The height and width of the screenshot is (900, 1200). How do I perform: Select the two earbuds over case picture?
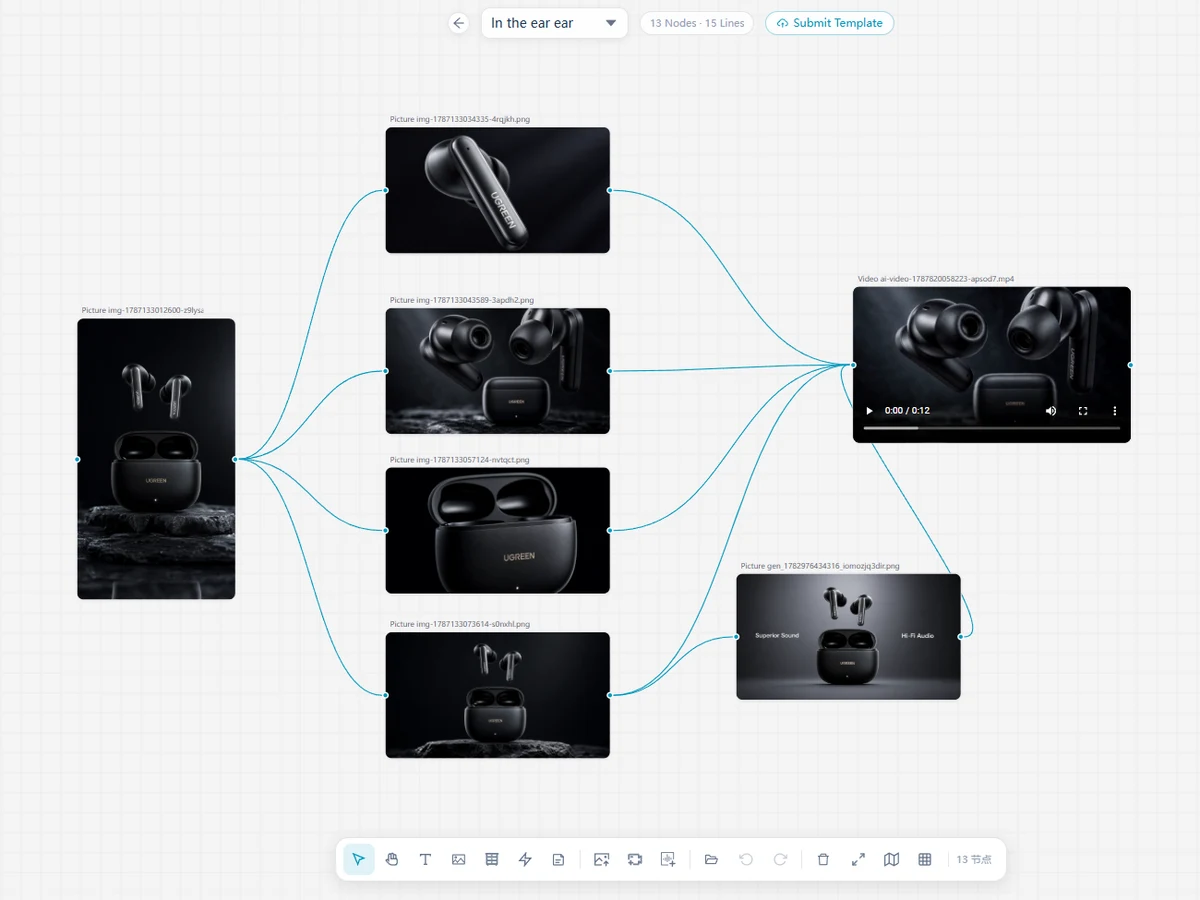[x=498, y=371]
